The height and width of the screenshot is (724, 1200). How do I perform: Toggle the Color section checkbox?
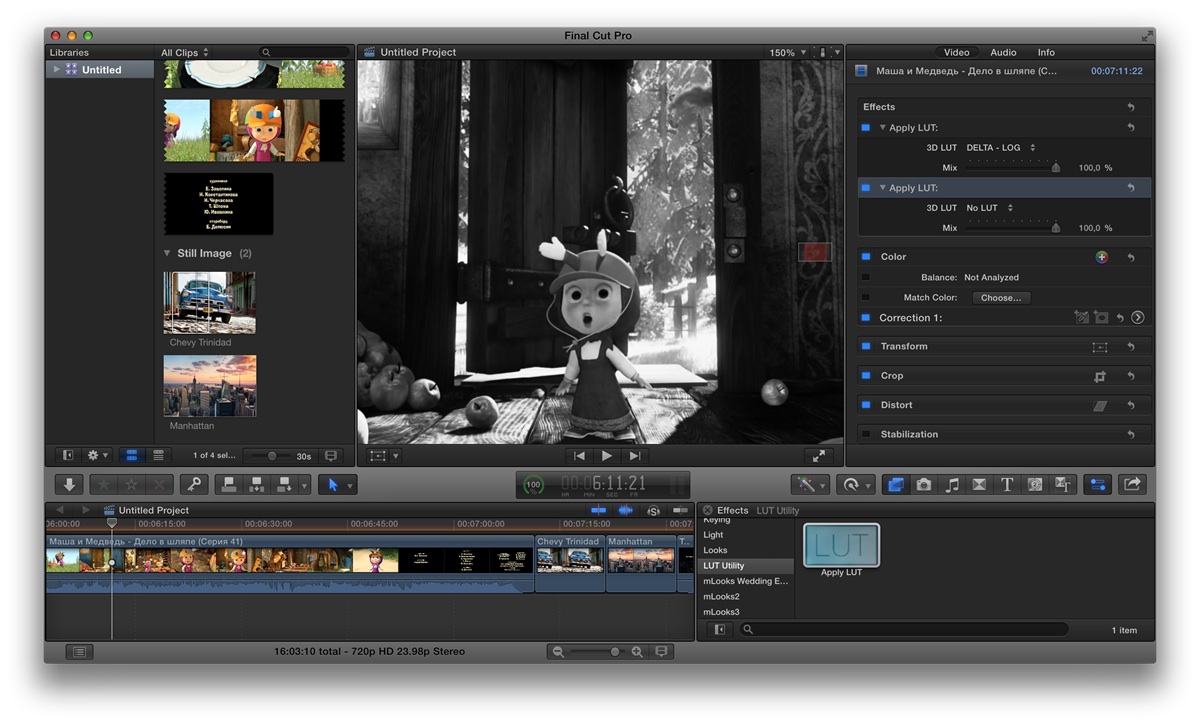click(866, 257)
